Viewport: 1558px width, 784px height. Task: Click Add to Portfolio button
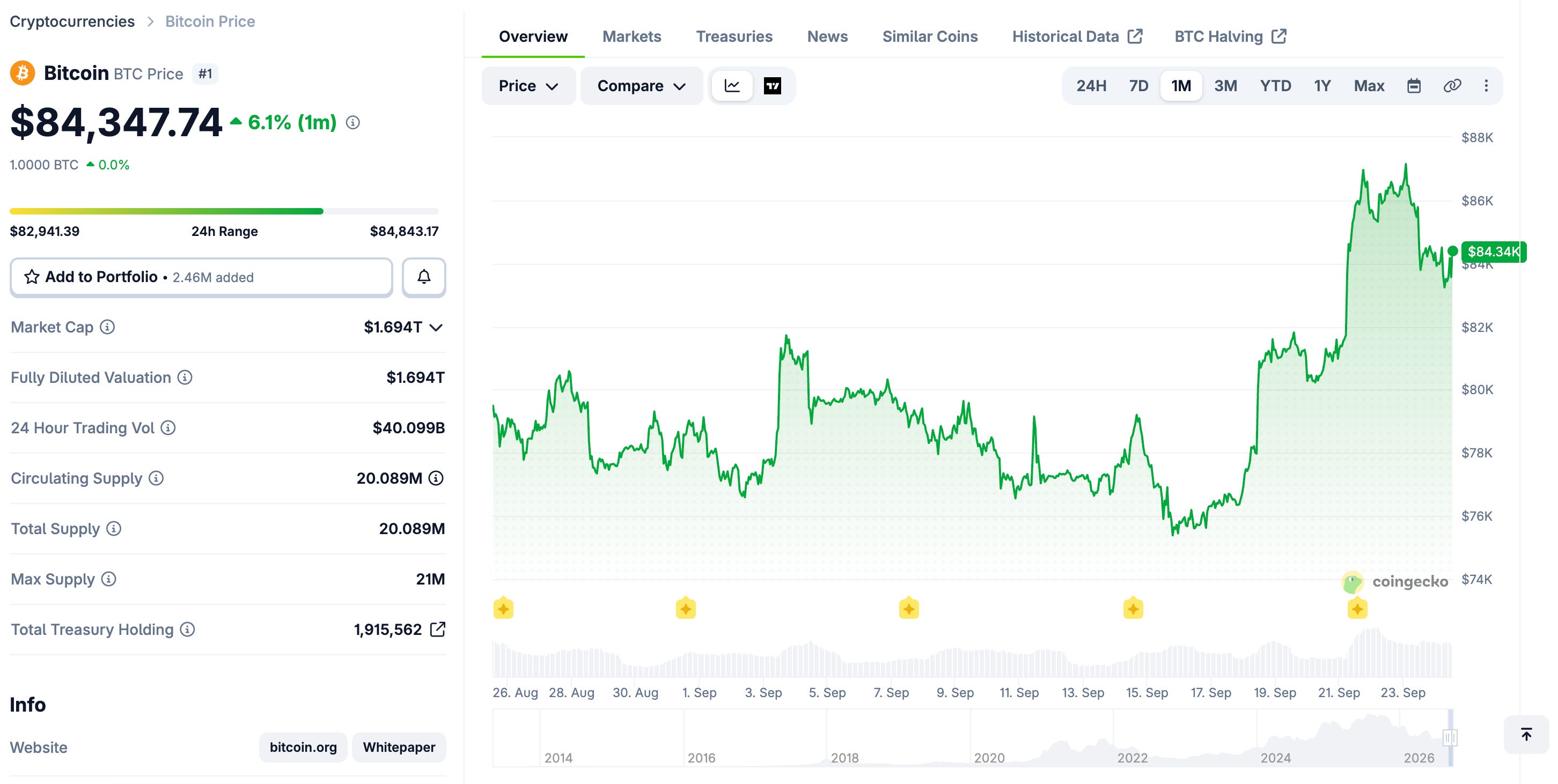[201, 277]
